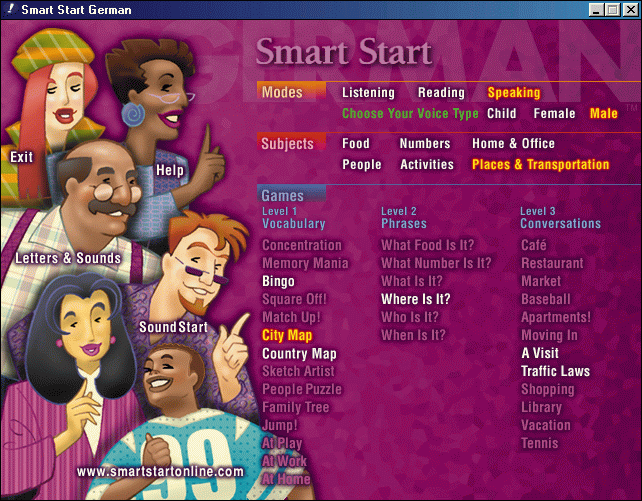Choose the Child voice type

click(x=502, y=113)
